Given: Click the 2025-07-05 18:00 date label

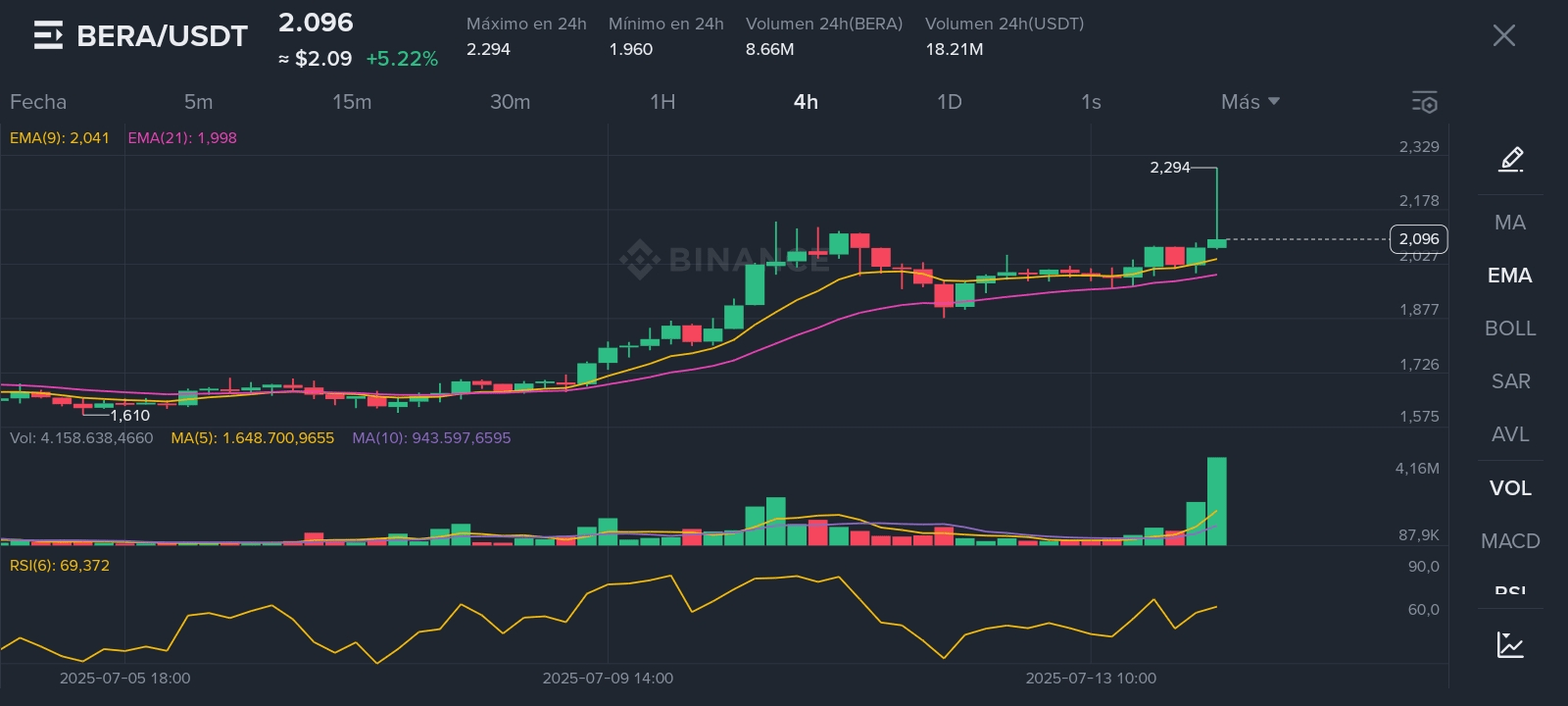Looking at the screenshot, I should coord(124,679).
